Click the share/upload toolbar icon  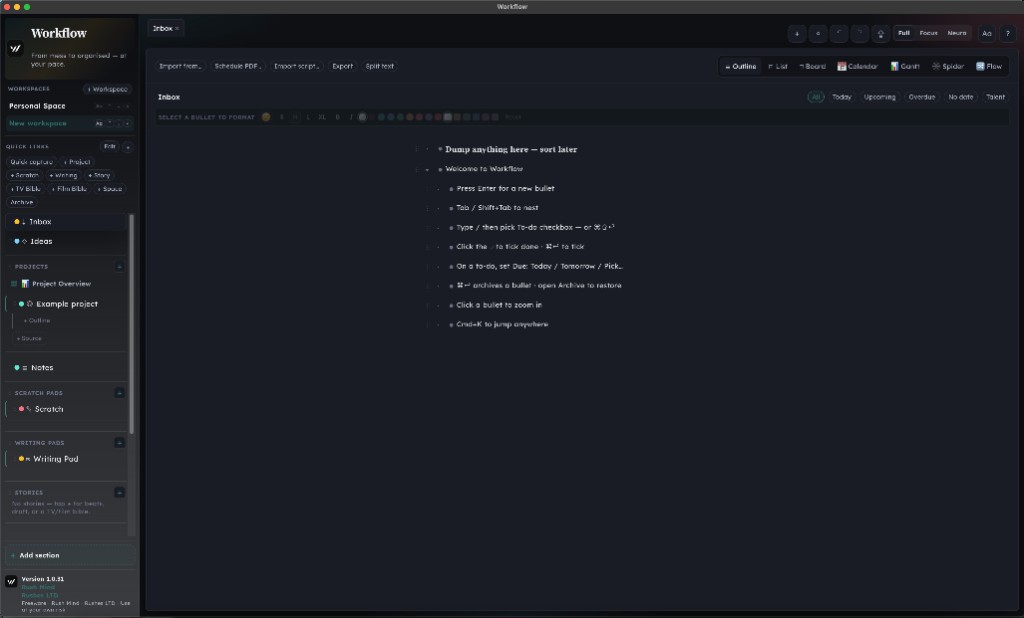[x=880, y=33]
